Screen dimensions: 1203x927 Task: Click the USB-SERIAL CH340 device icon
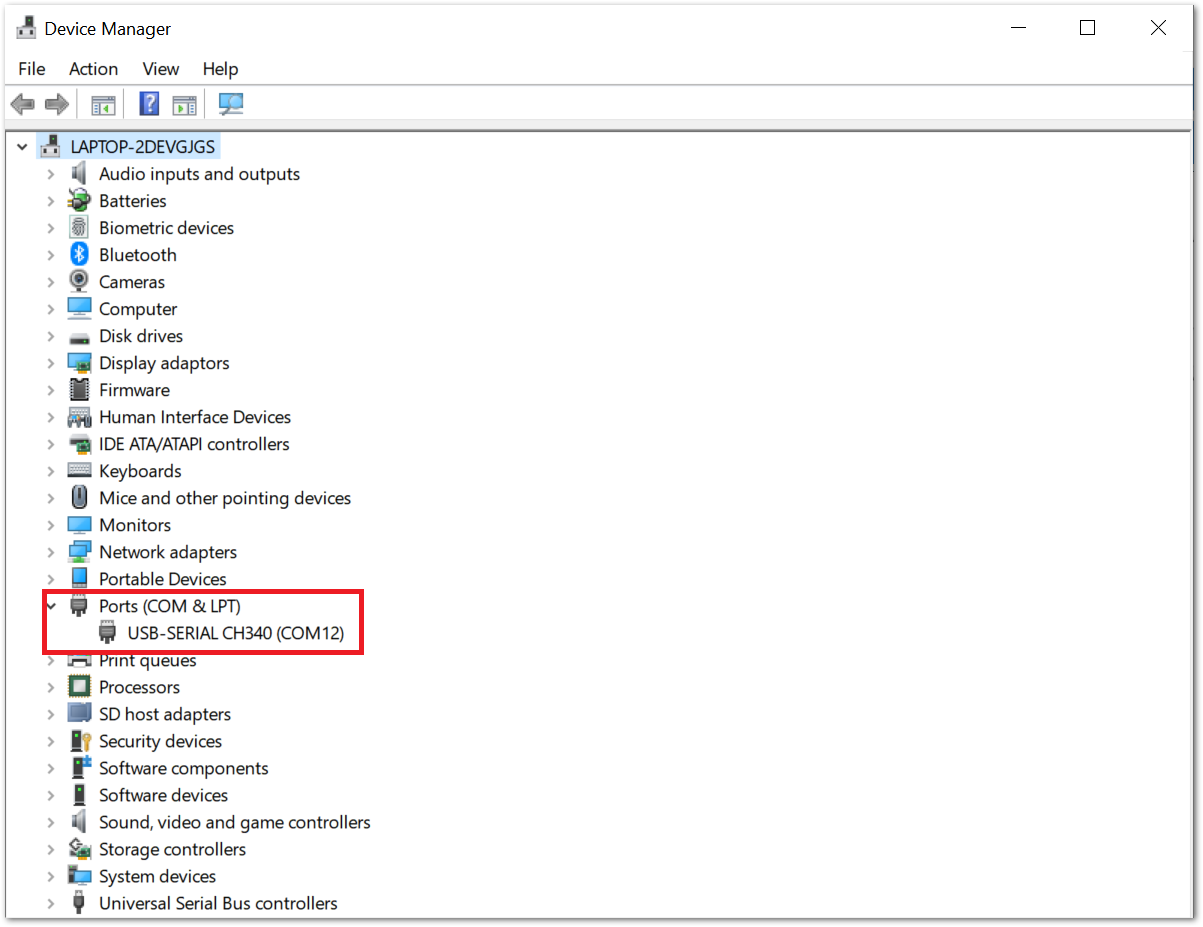pos(108,633)
